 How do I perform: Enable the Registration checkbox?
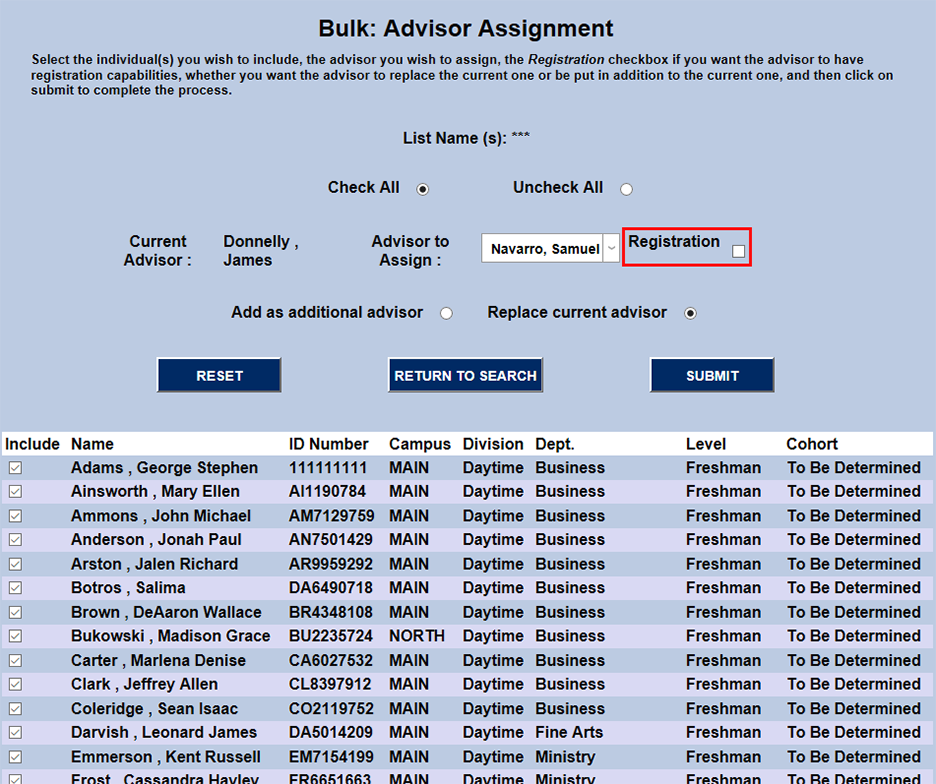(739, 252)
